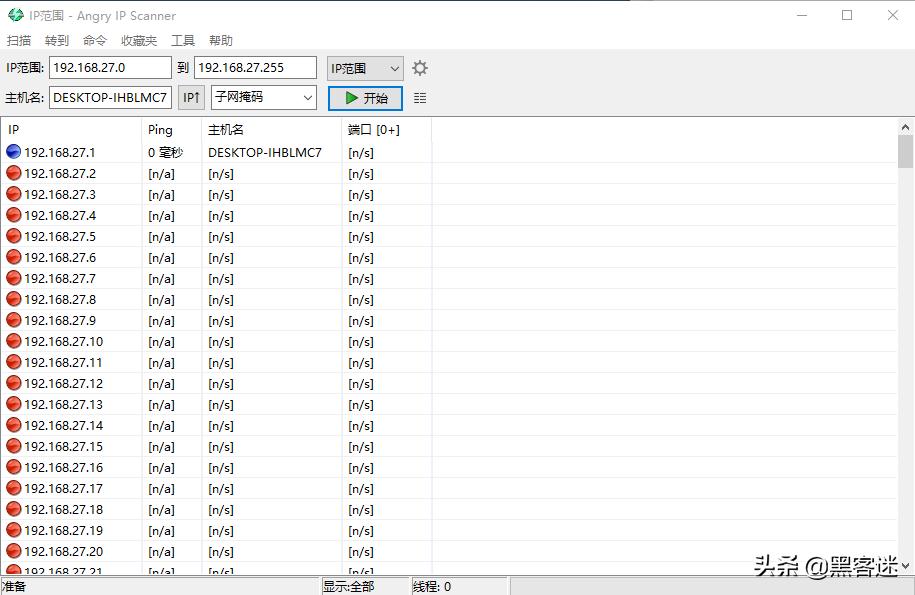The image size is (915, 595).
Task: Click the scrollbar up arrow
Action: 905,126
